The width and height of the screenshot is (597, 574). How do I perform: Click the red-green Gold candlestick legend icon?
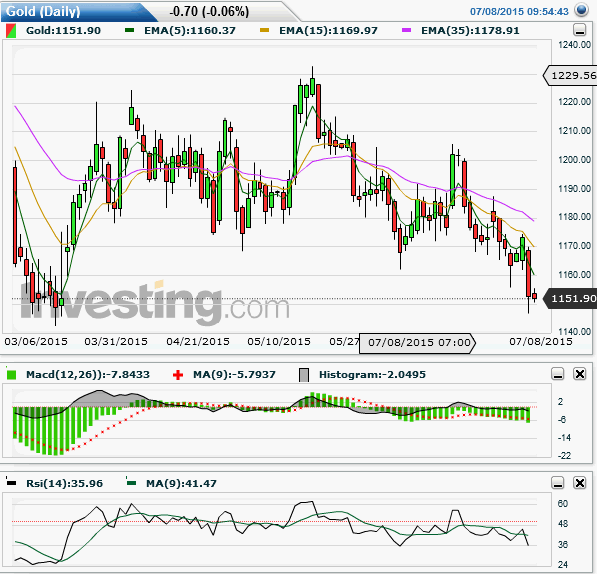click(x=11, y=31)
